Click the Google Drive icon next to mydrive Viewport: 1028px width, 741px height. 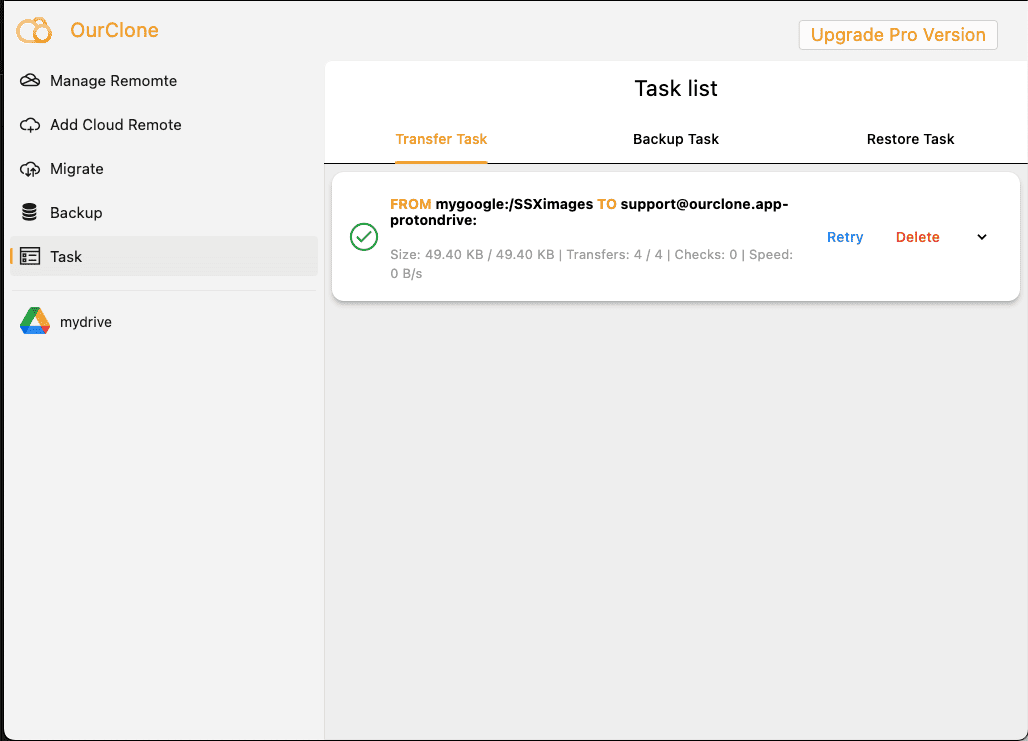35,321
